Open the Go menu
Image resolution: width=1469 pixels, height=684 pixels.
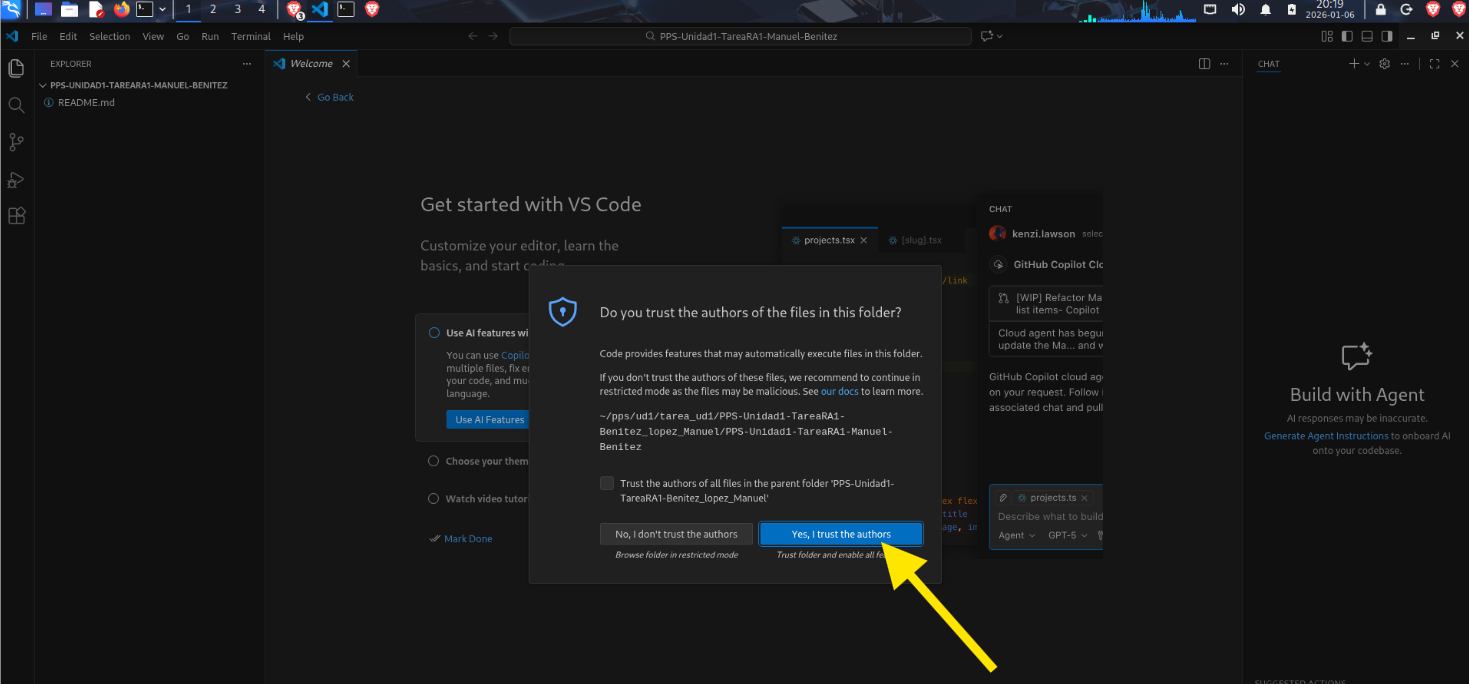pos(183,36)
